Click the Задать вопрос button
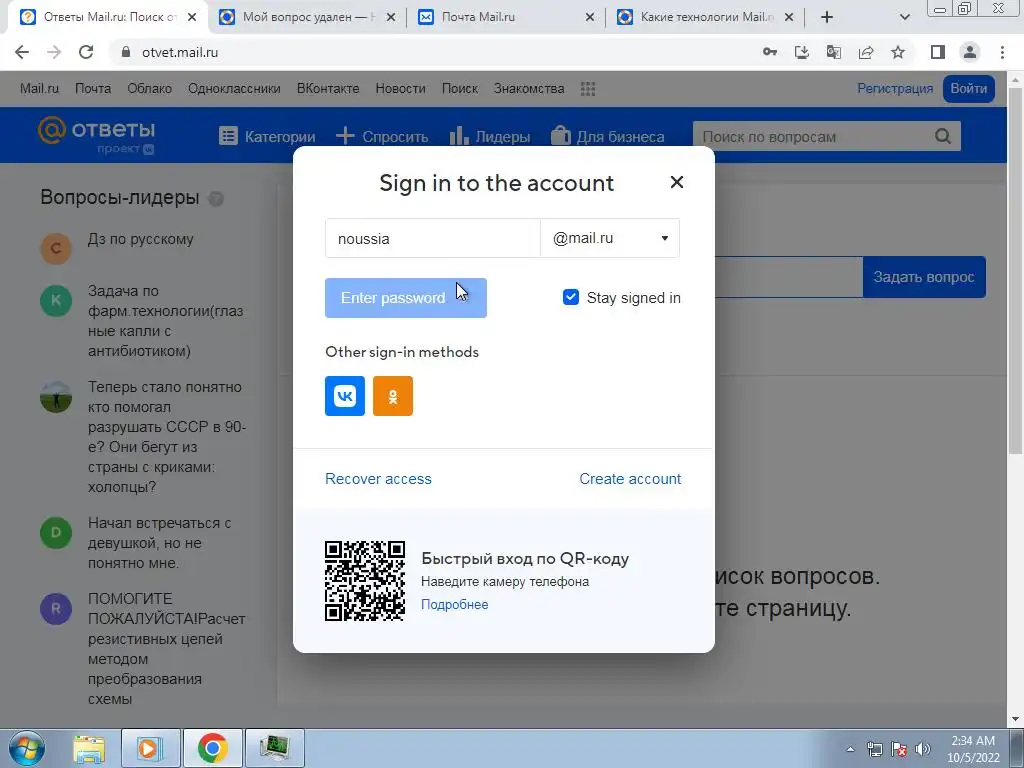The width and height of the screenshot is (1024, 768). pyautogui.click(x=924, y=277)
